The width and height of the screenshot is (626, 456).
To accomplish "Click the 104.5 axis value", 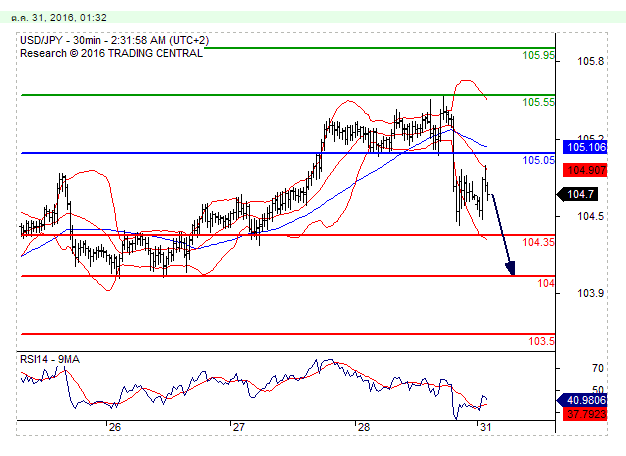I will tap(590, 216).
